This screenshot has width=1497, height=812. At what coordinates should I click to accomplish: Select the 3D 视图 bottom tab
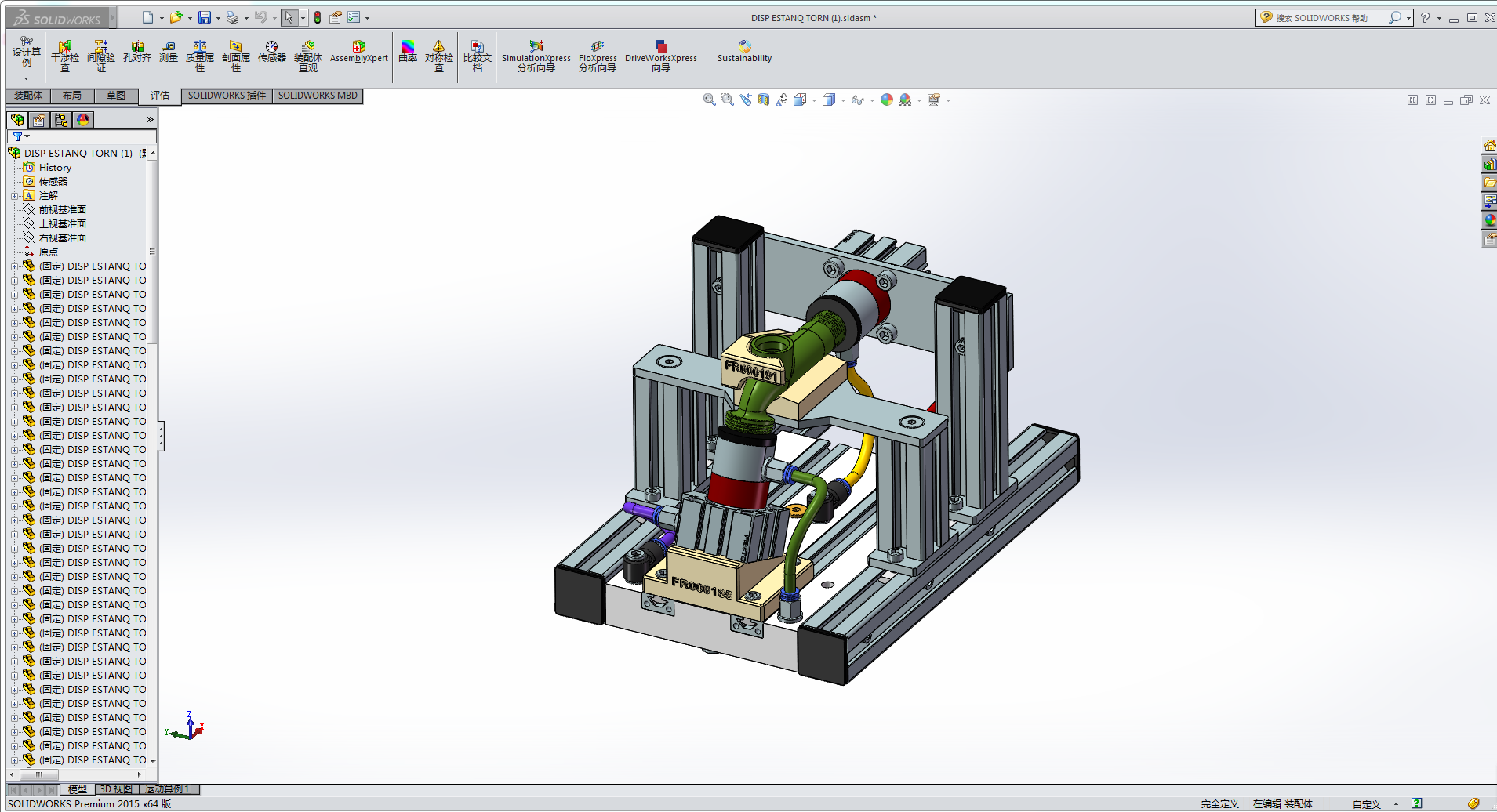[x=116, y=789]
